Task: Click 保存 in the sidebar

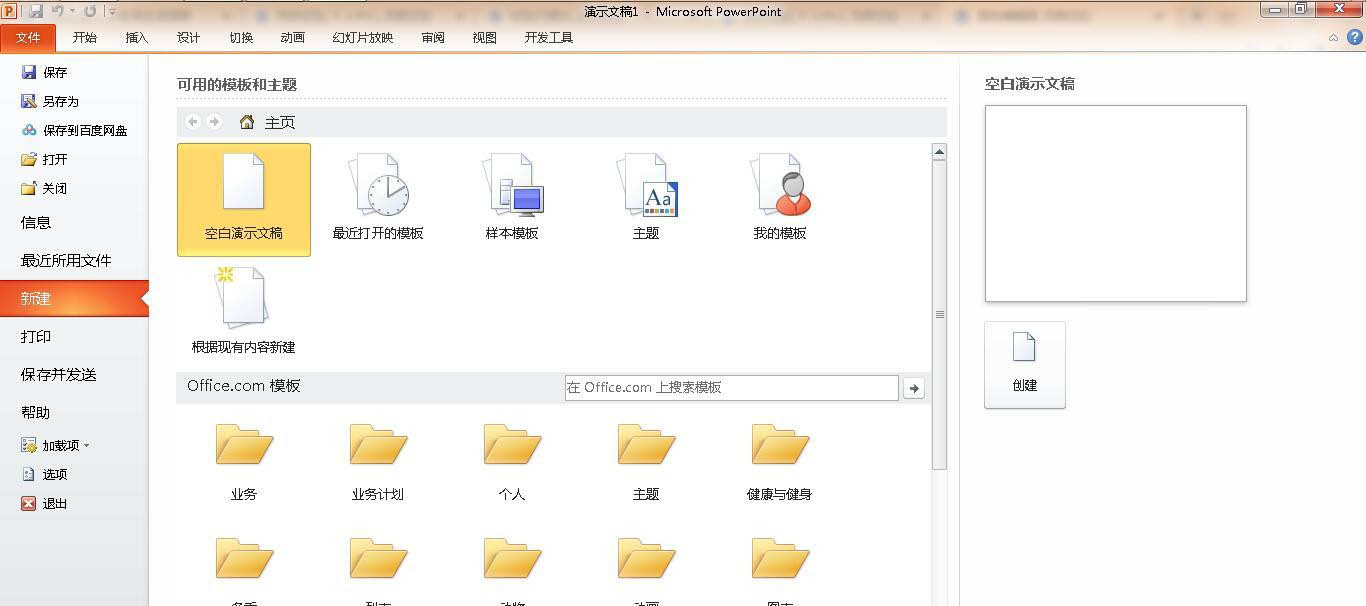Action: tap(44, 72)
